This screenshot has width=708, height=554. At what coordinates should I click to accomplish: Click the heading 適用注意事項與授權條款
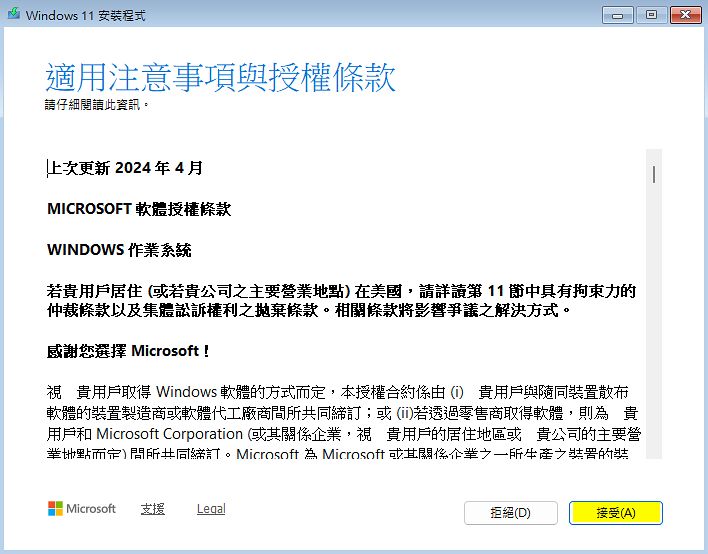pyautogui.click(x=220, y=77)
